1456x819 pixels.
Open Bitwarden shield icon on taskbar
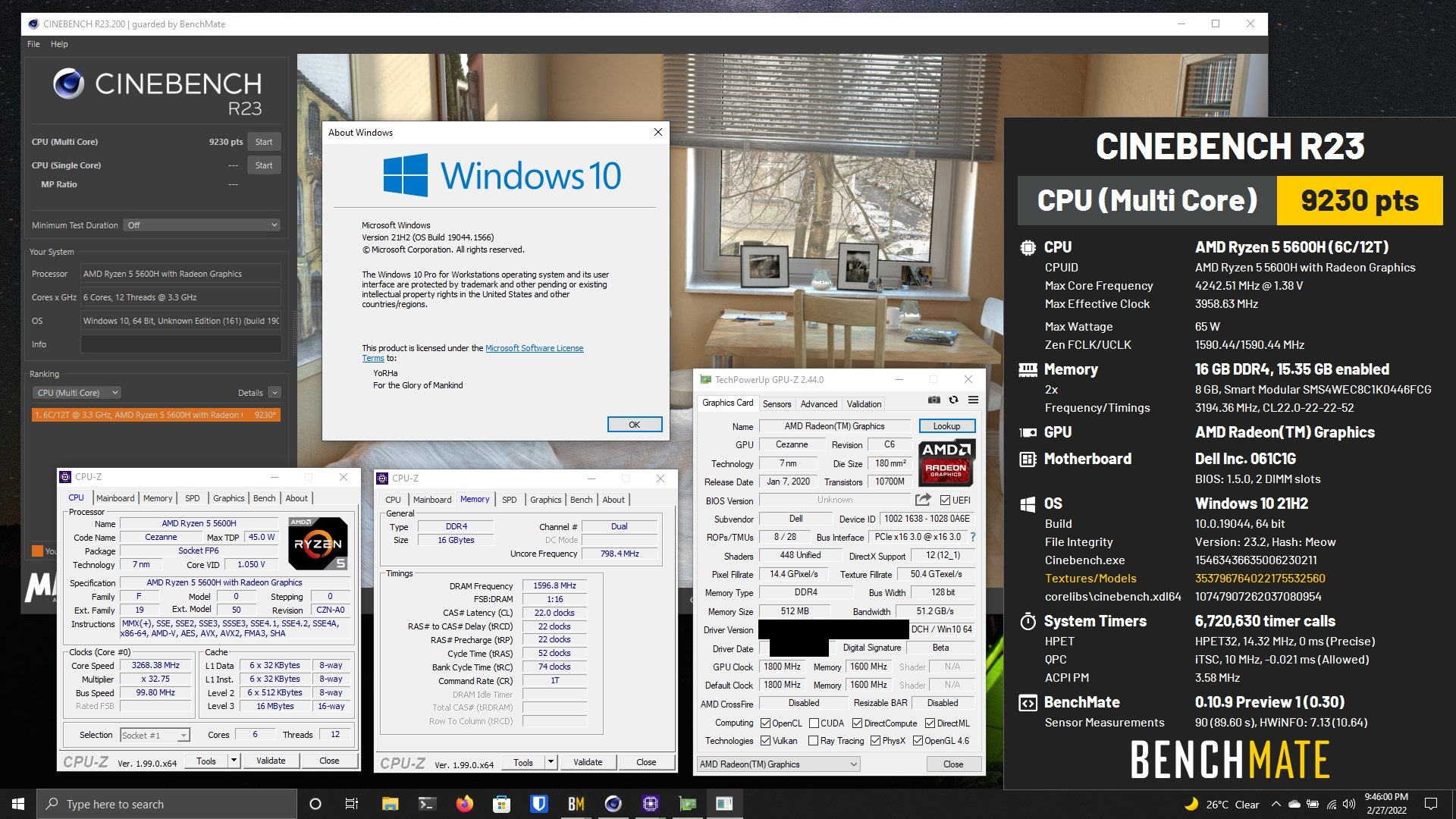[538, 804]
